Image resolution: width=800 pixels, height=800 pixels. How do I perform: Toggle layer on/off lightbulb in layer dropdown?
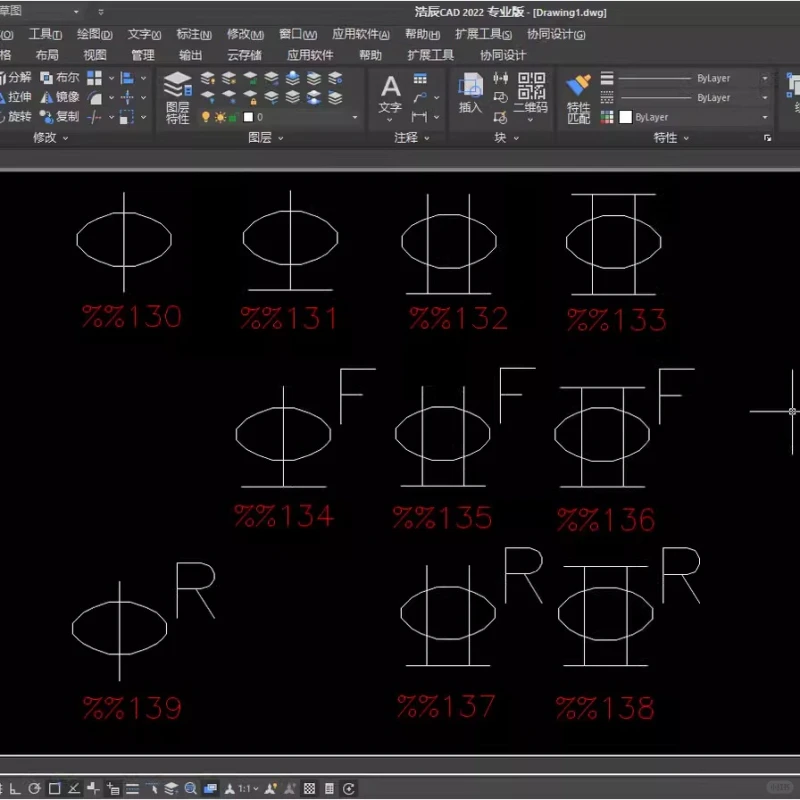click(x=206, y=117)
